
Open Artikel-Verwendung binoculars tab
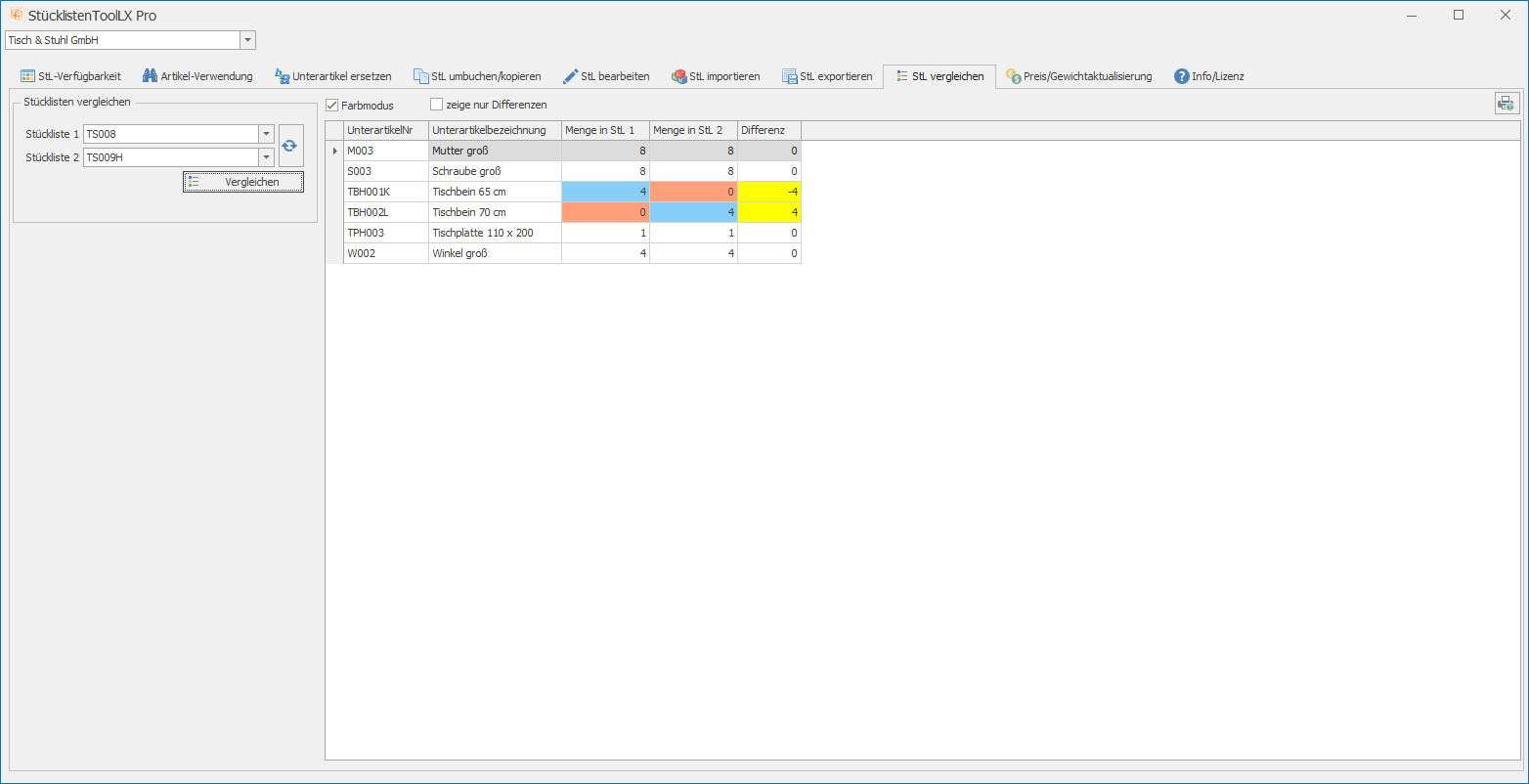pyautogui.click(x=197, y=76)
